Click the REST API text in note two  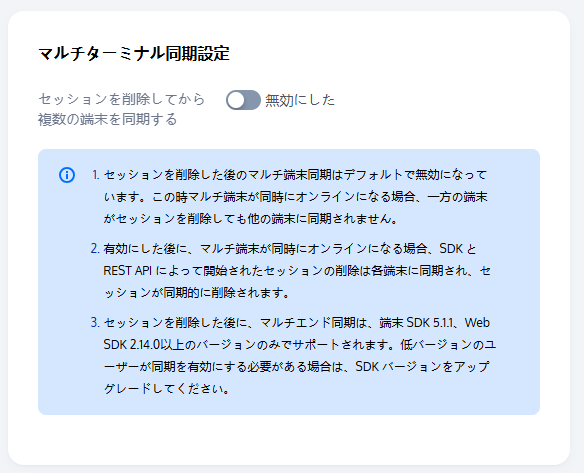tap(127, 271)
